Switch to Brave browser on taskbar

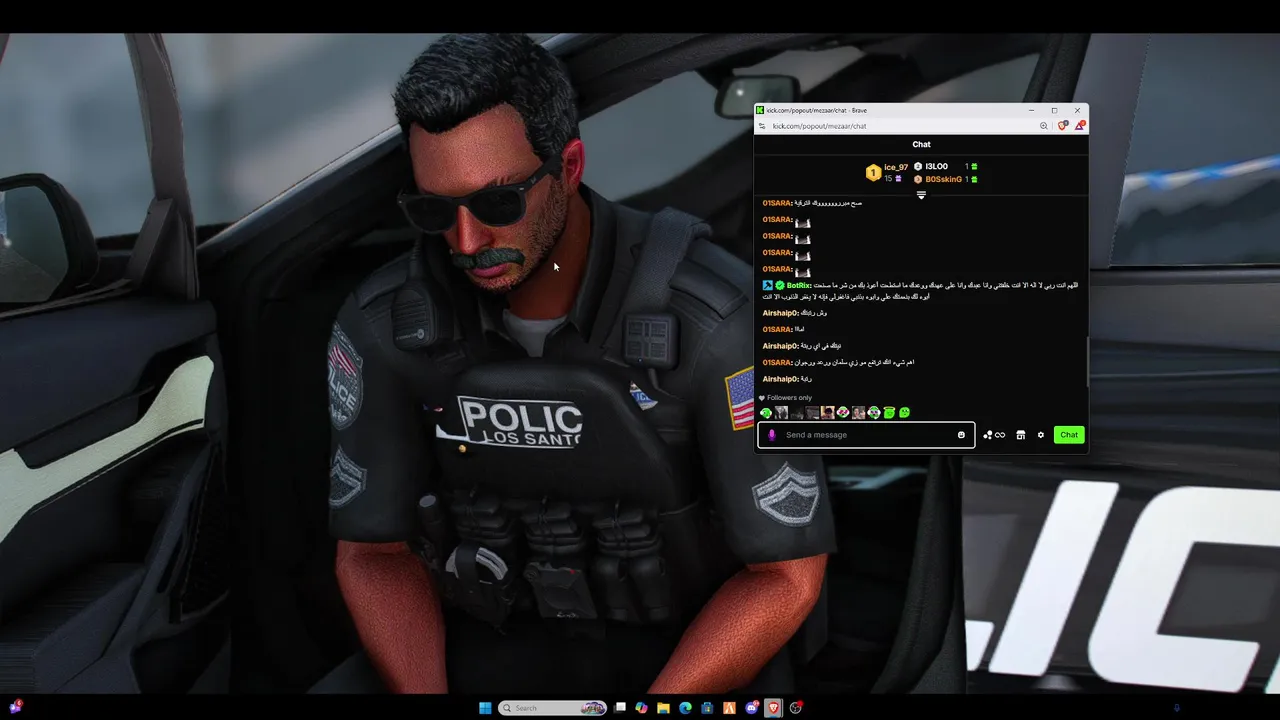(774, 708)
